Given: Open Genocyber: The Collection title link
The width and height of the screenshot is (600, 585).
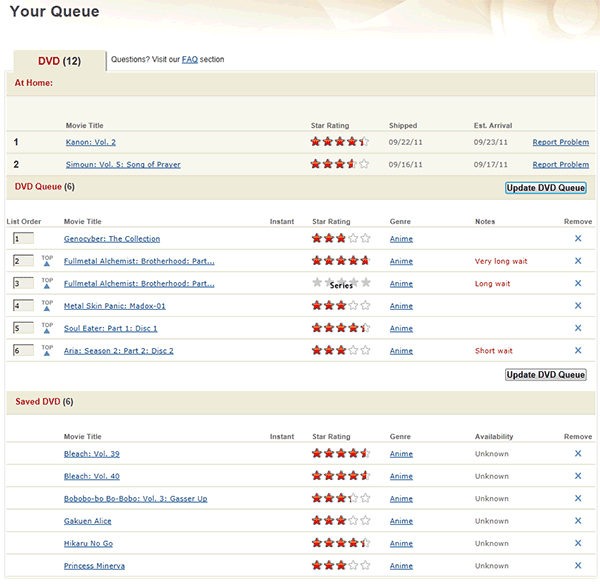Looking at the screenshot, I should click(x=112, y=239).
